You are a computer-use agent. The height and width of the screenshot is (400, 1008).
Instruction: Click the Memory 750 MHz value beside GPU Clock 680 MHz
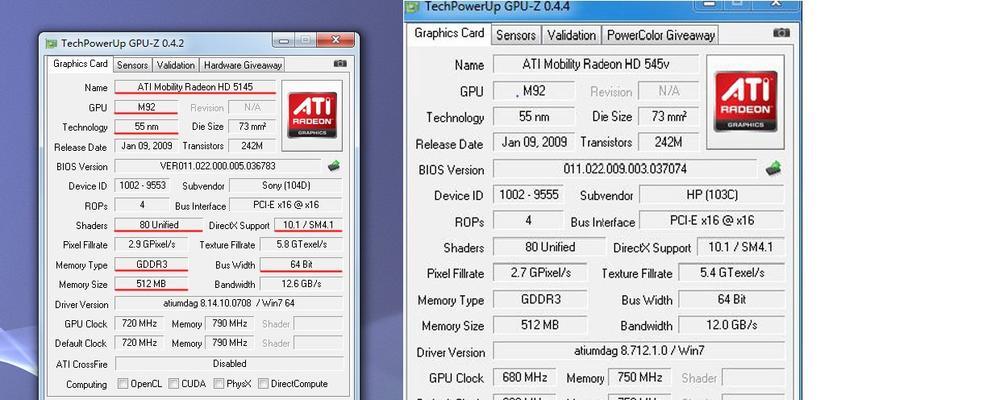(x=640, y=377)
